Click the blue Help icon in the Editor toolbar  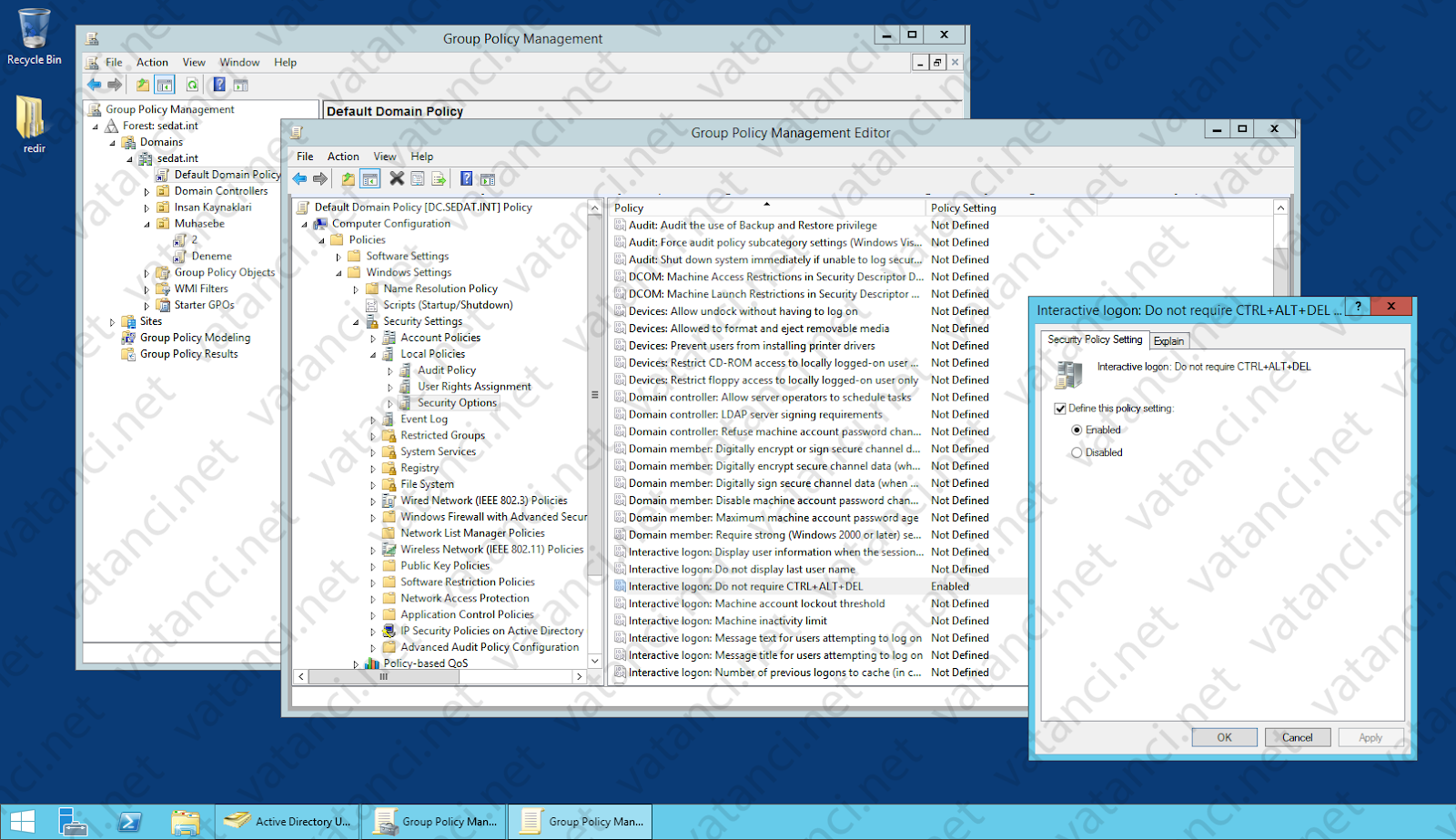(466, 178)
